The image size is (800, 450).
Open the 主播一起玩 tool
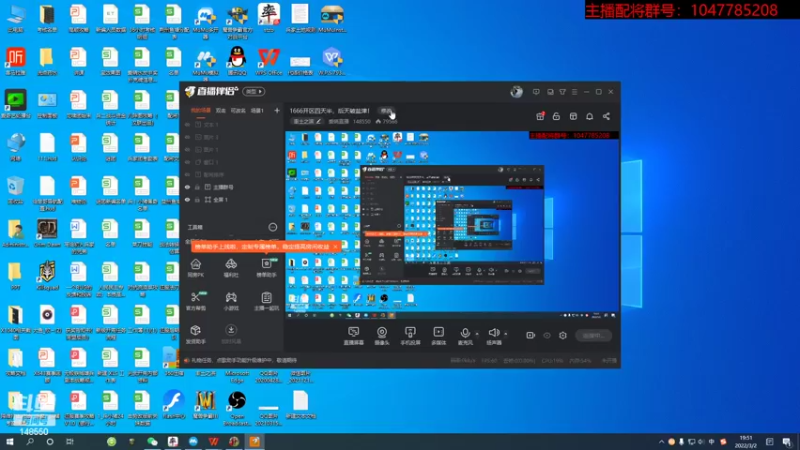[x=266, y=301]
